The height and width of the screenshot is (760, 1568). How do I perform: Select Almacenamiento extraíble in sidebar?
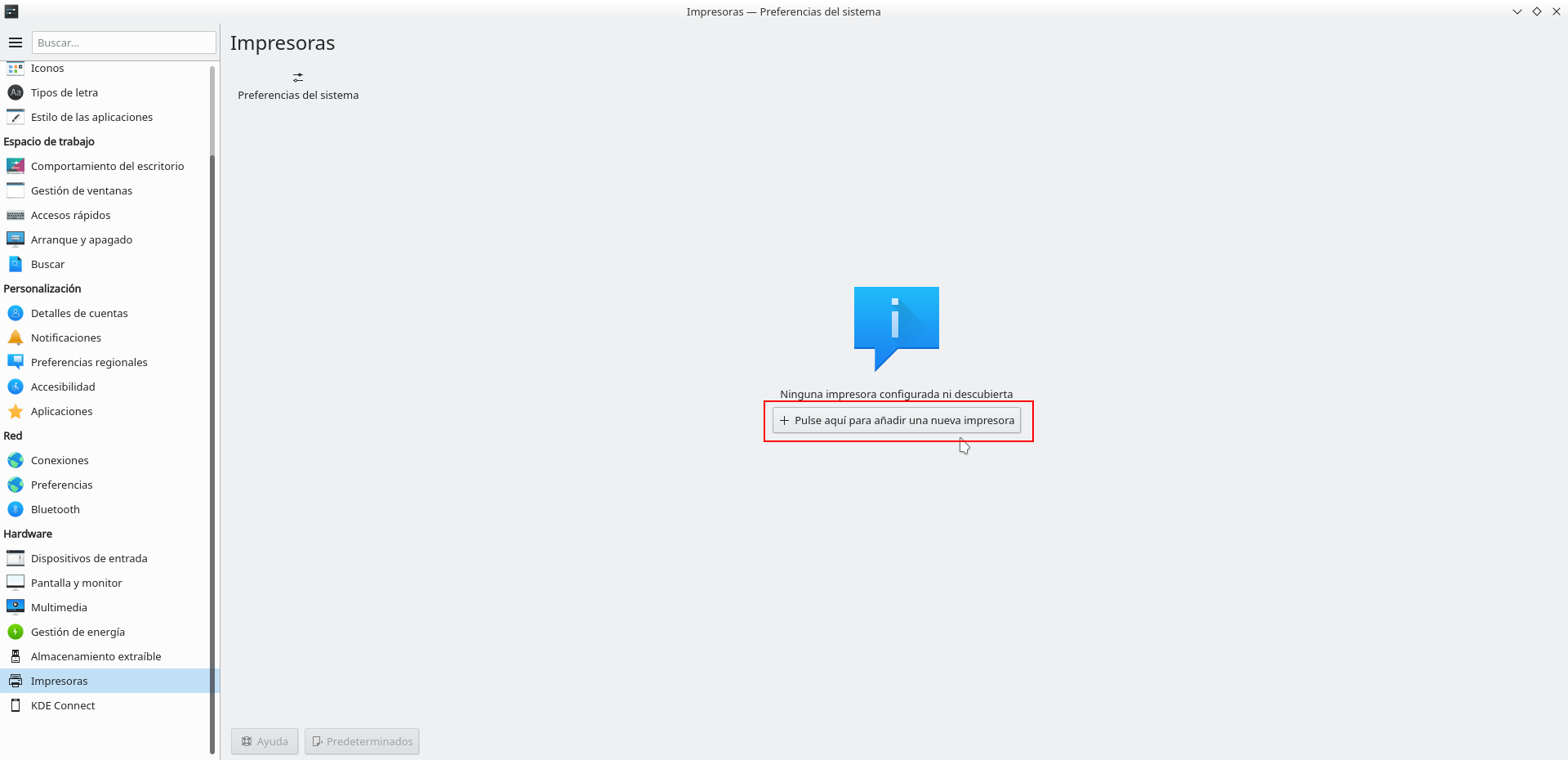[96, 656]
